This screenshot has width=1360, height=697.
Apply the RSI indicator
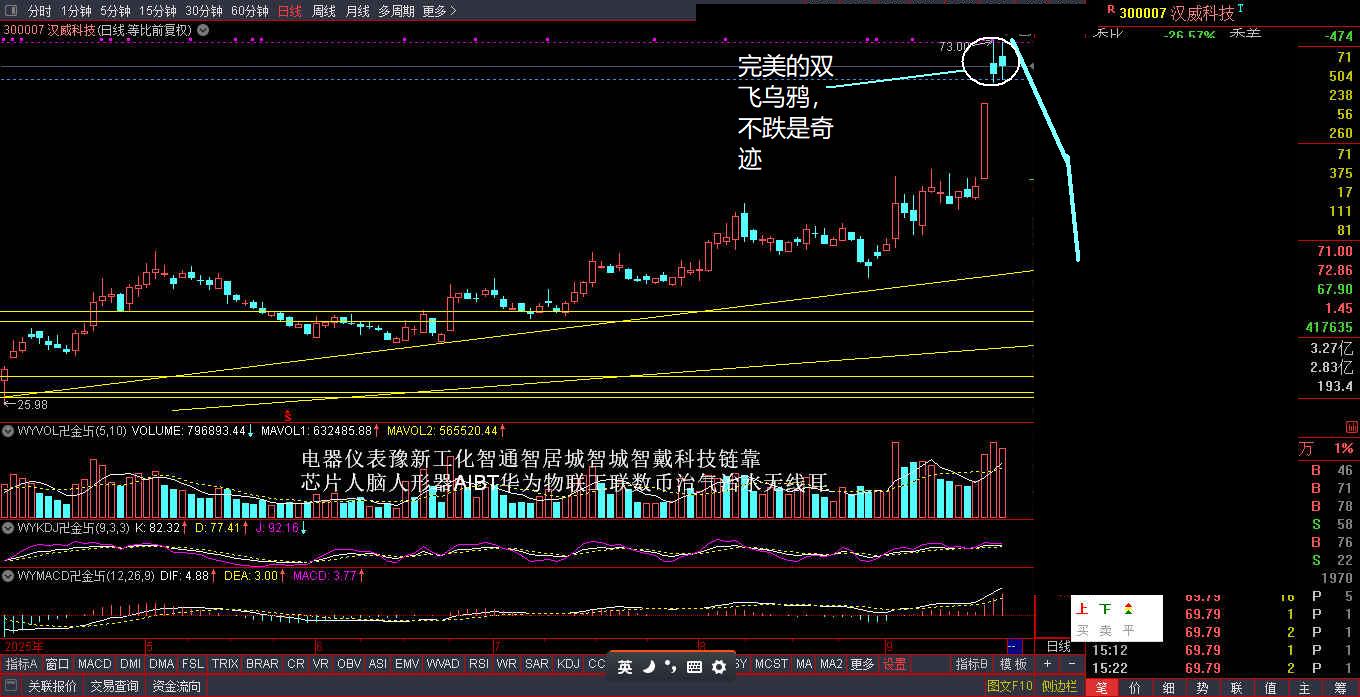pos(479,664)
